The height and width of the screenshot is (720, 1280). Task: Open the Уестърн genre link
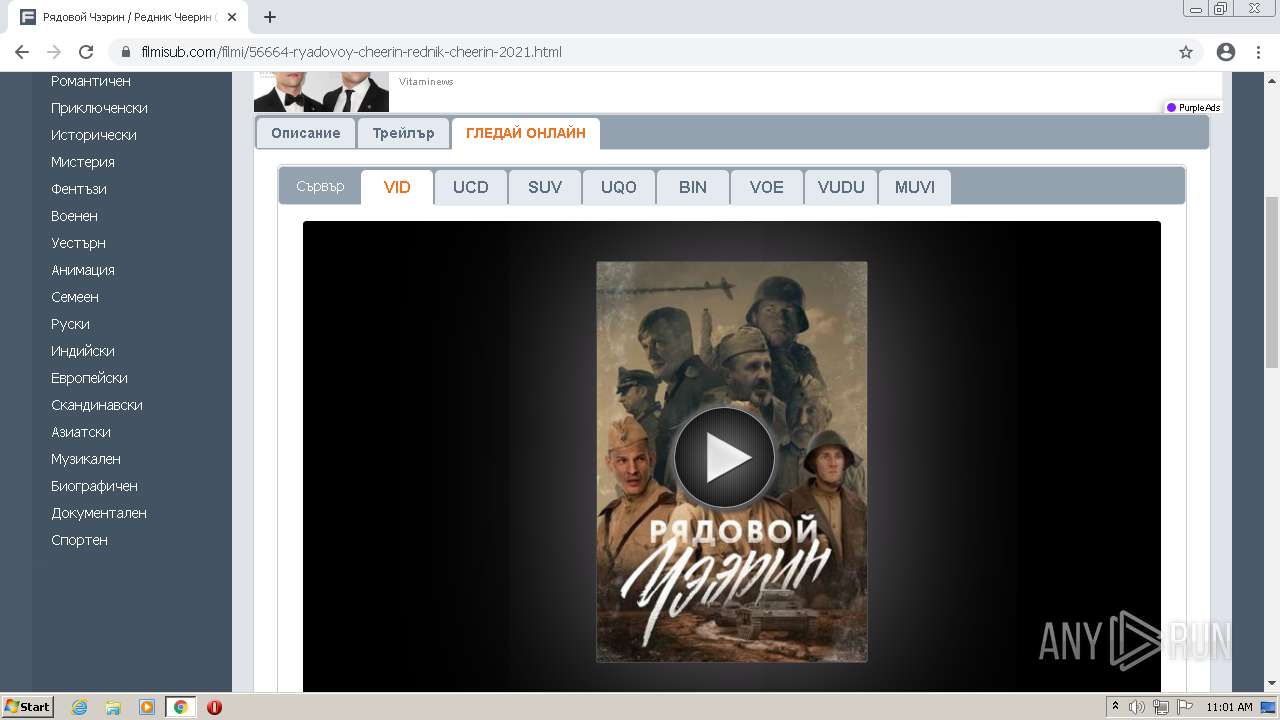(x=78, y=243)
